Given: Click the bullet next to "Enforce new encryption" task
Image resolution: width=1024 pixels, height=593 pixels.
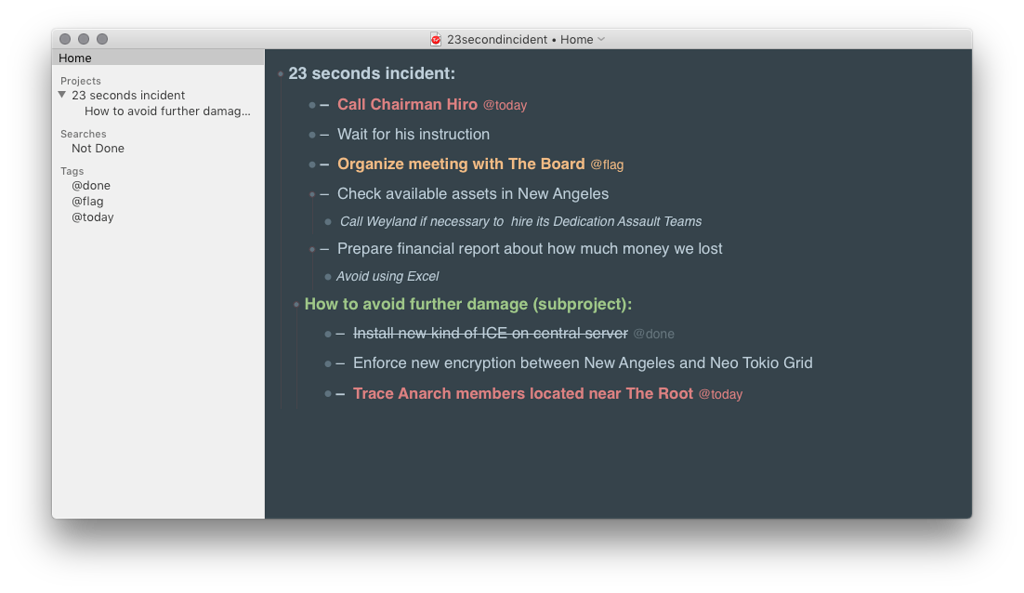Looking at the screenshot, I should 327,363.
